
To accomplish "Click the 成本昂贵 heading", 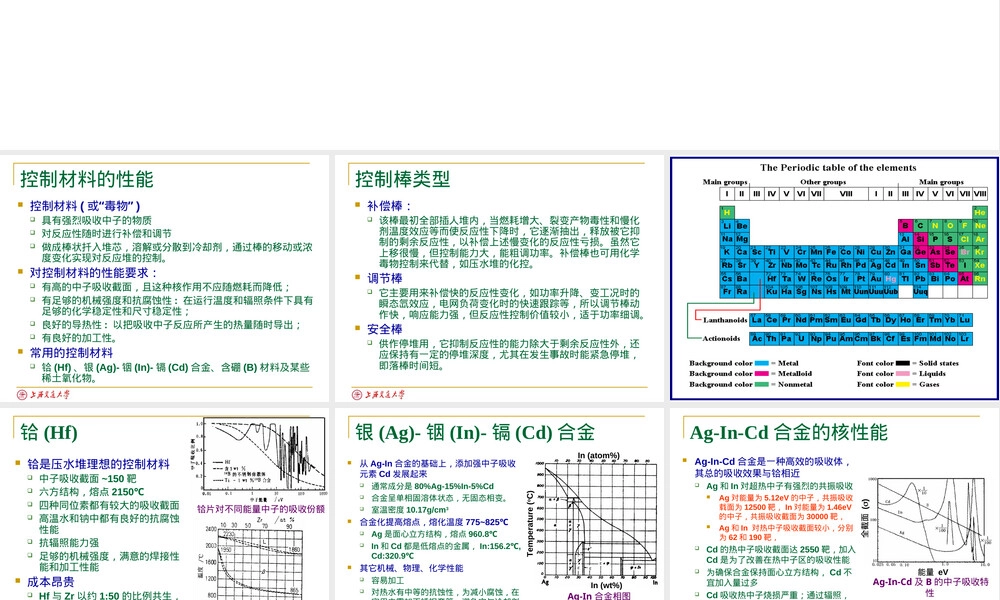I will [50, 582].
